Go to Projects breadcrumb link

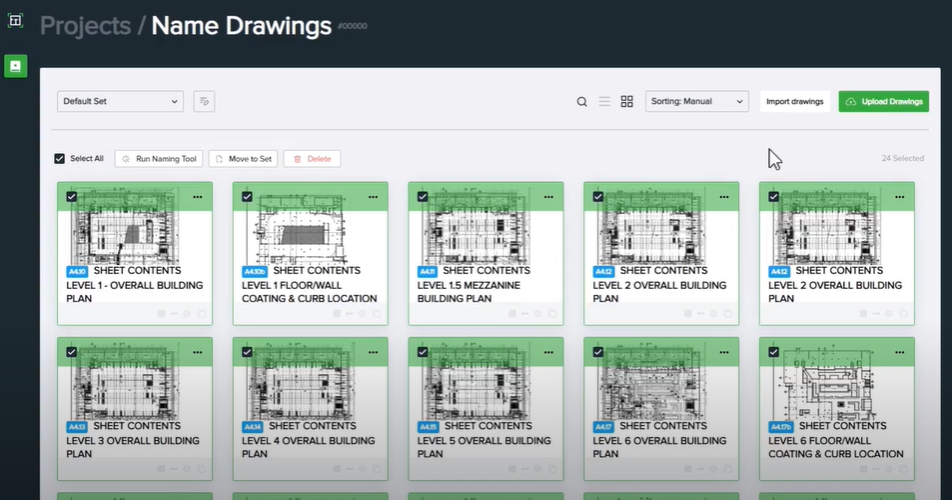point(86,26)
